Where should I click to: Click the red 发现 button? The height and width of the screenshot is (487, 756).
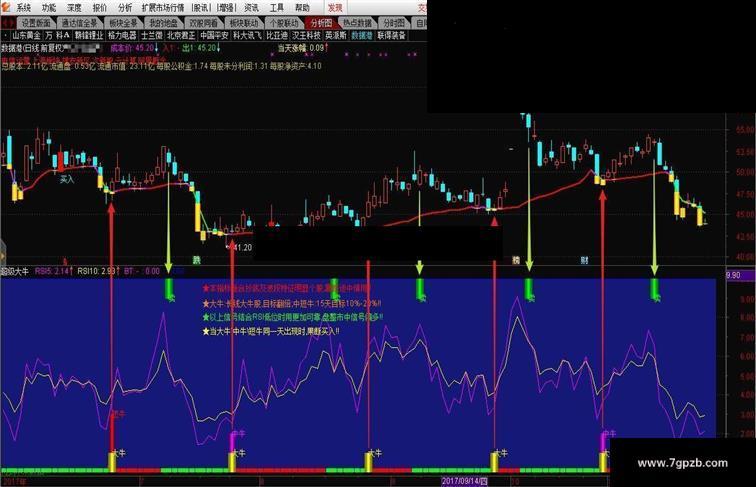(x=335, y=7)
